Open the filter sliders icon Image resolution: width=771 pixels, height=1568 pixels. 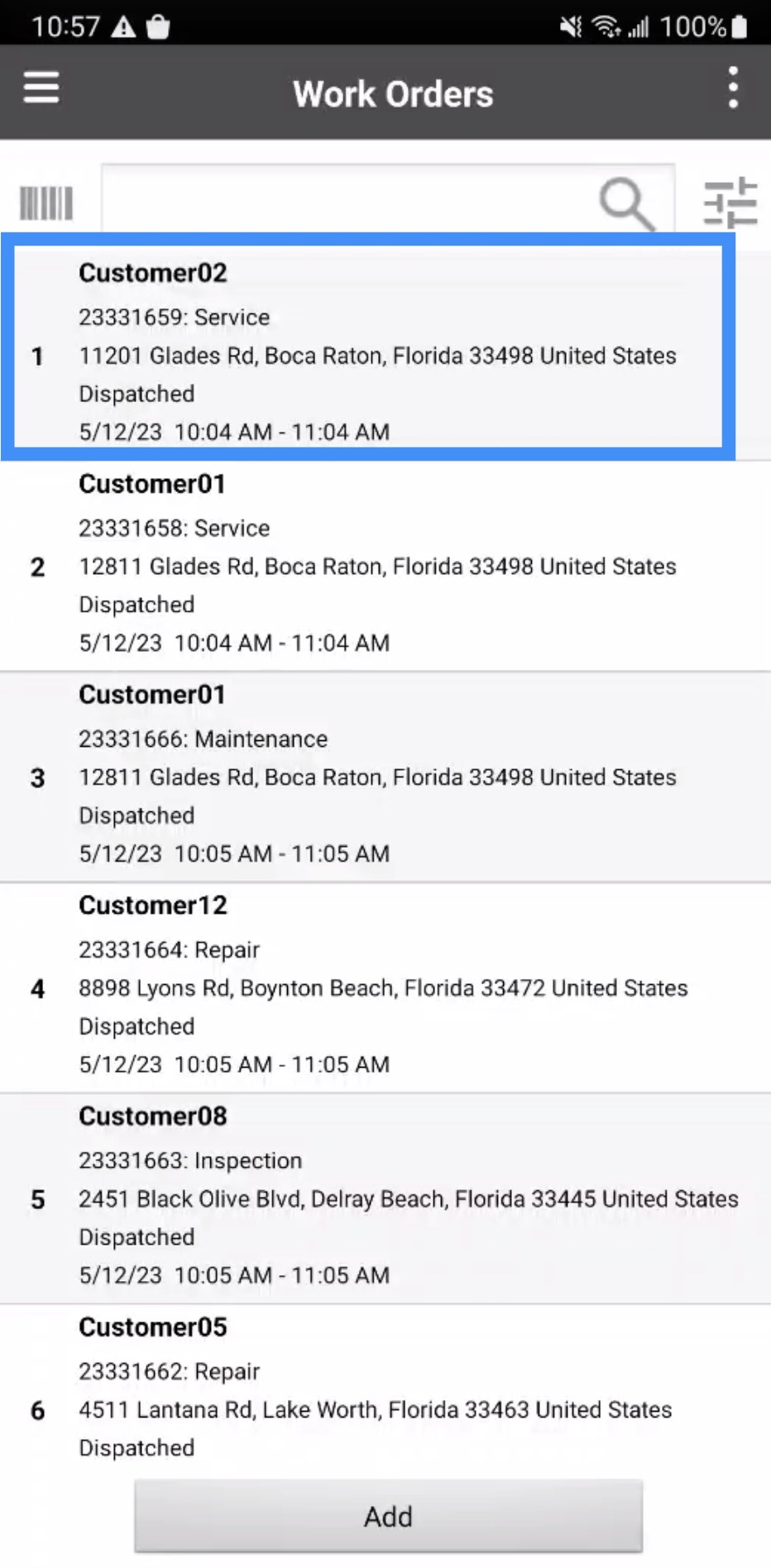(x=730, y=203)
